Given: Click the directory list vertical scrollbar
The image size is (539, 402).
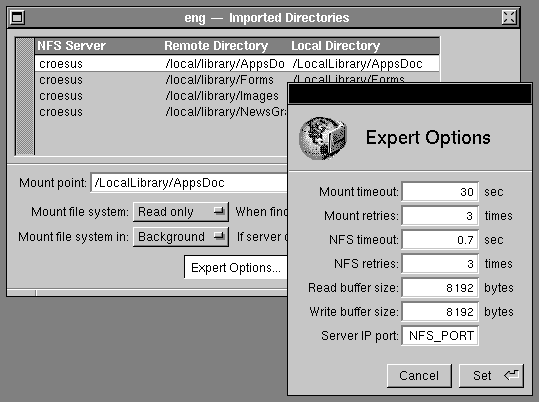Looking at the screenshot, I should 25,96.
